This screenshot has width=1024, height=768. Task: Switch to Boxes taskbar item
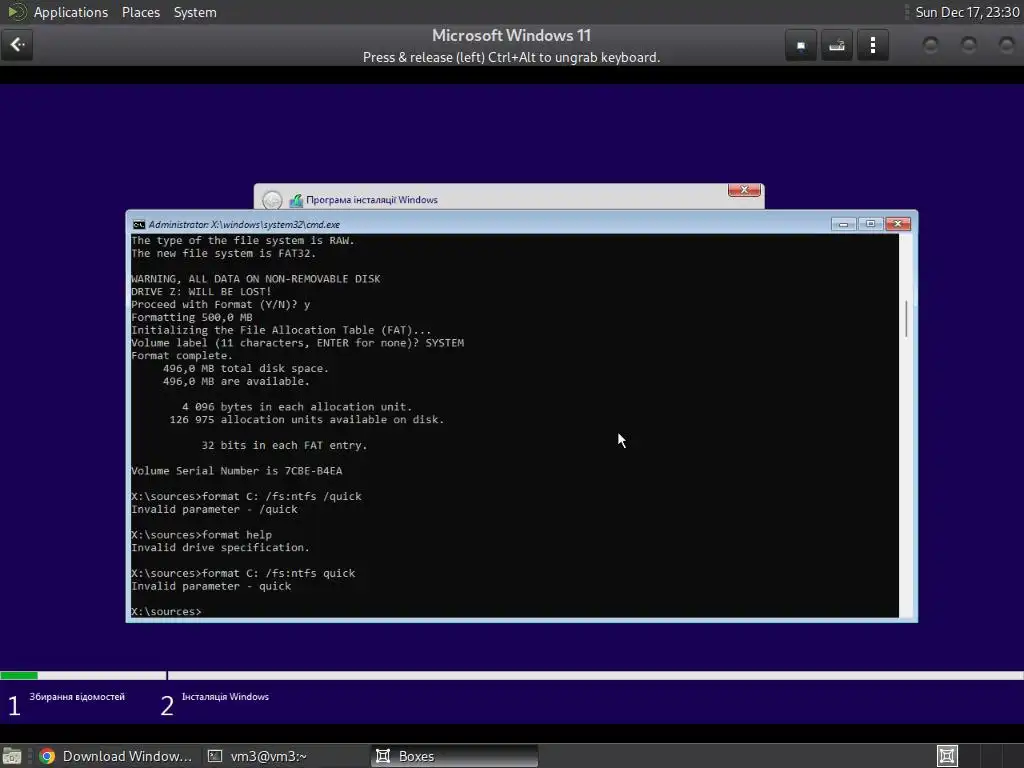pos(455,756)
